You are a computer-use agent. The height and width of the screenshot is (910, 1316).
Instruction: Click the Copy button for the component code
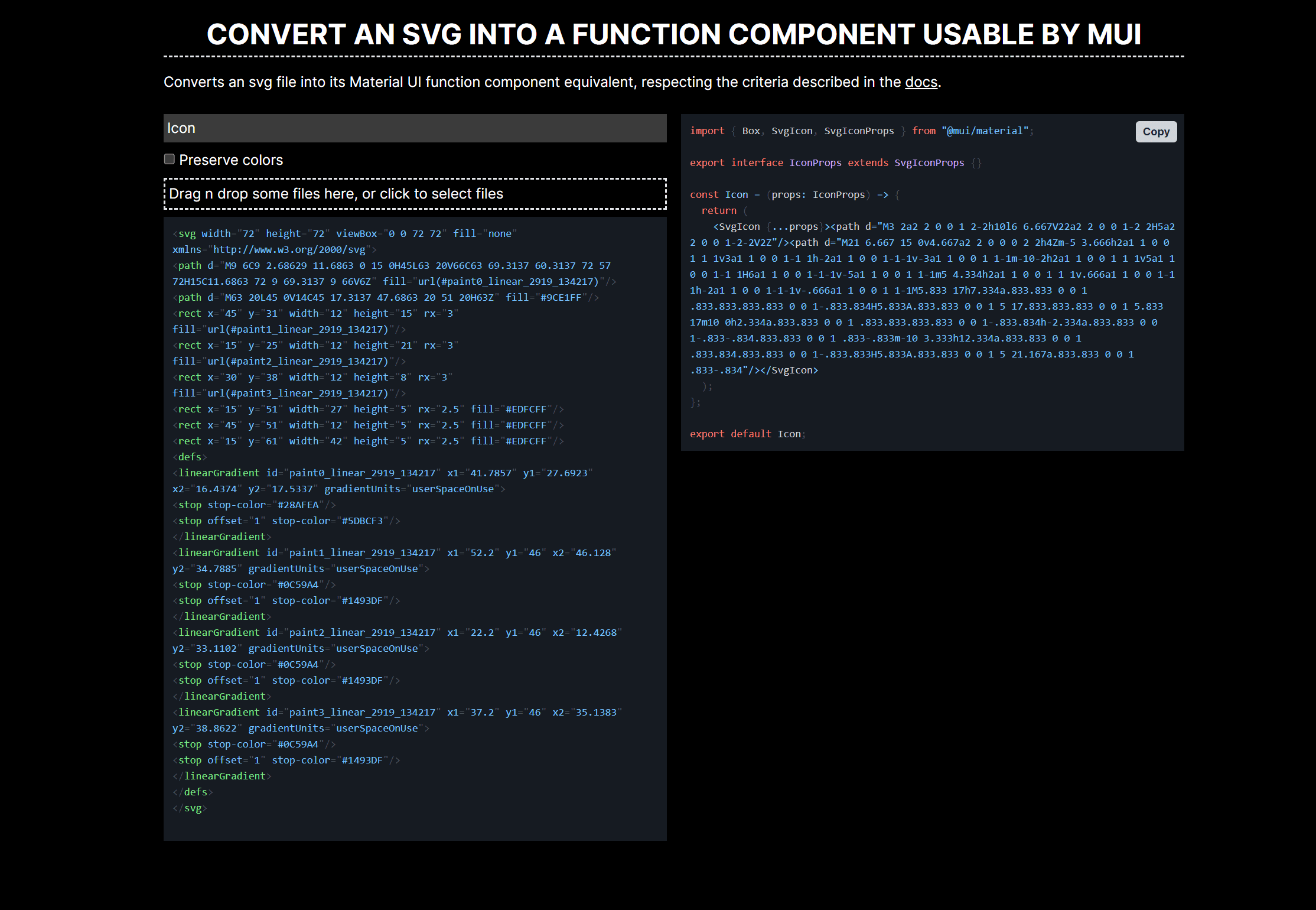pyautogui.click(x=1156, y=131)
